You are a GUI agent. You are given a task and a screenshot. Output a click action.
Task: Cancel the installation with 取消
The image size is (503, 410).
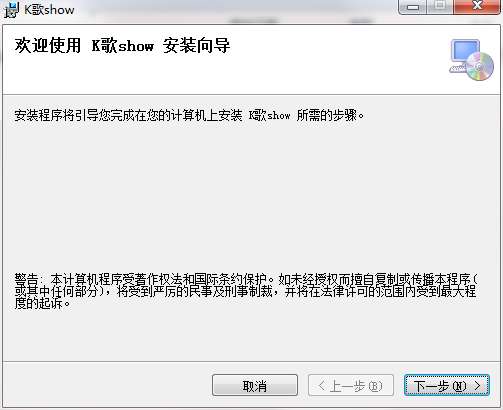255,385
